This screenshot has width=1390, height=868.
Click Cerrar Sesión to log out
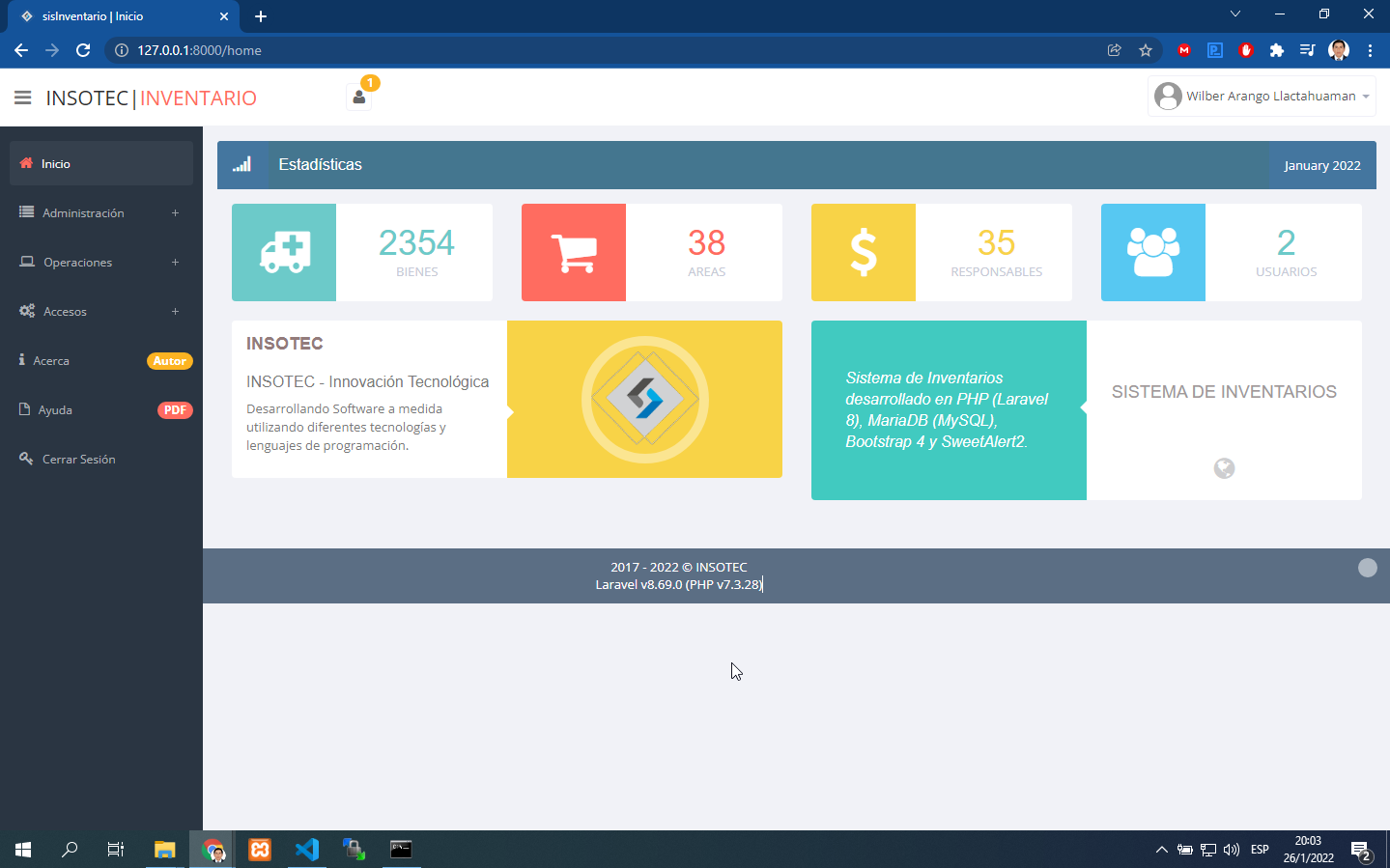click(x=78, y=460)
